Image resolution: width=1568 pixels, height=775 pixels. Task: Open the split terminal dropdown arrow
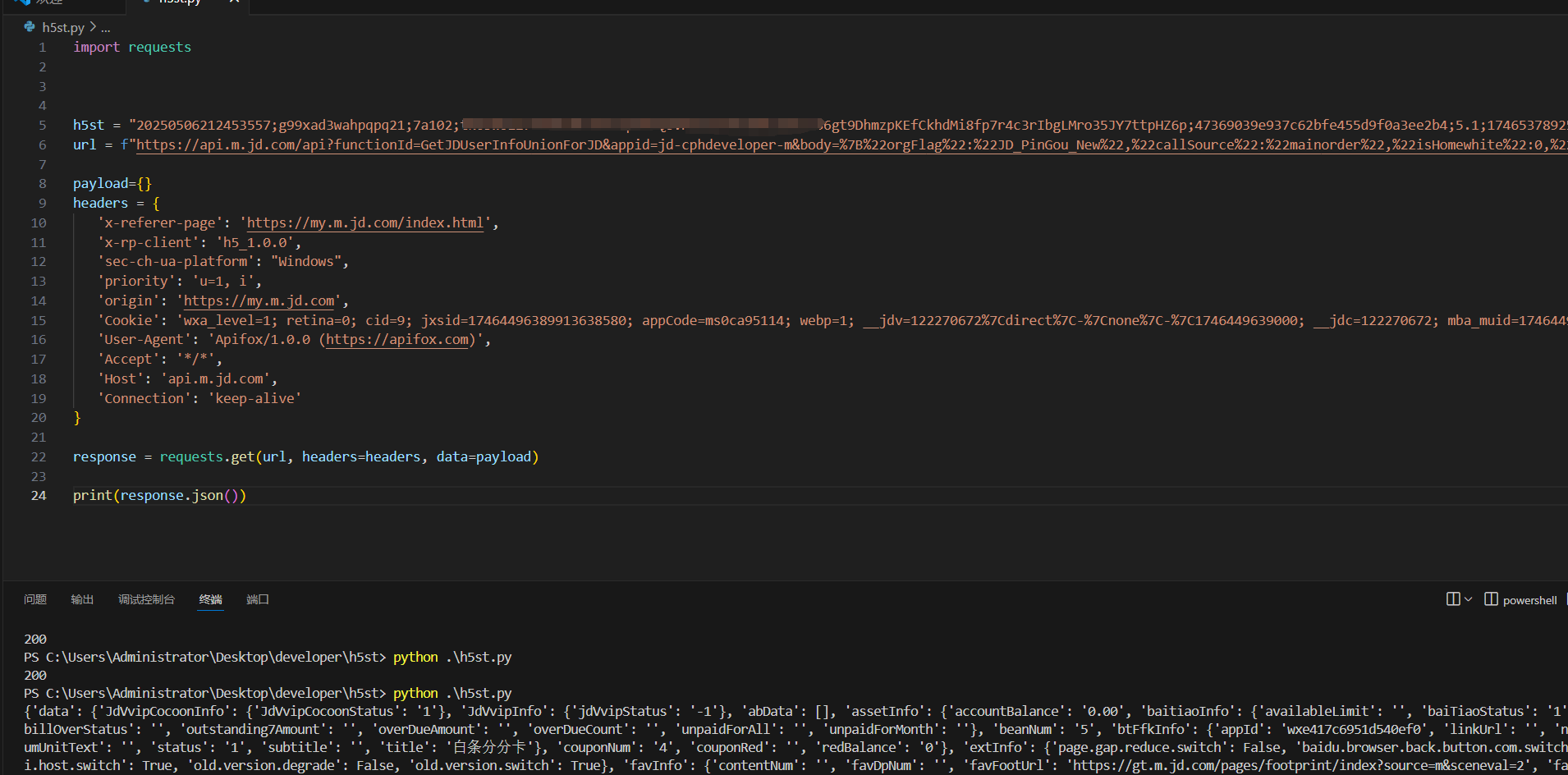click(x=1469, y=599)
